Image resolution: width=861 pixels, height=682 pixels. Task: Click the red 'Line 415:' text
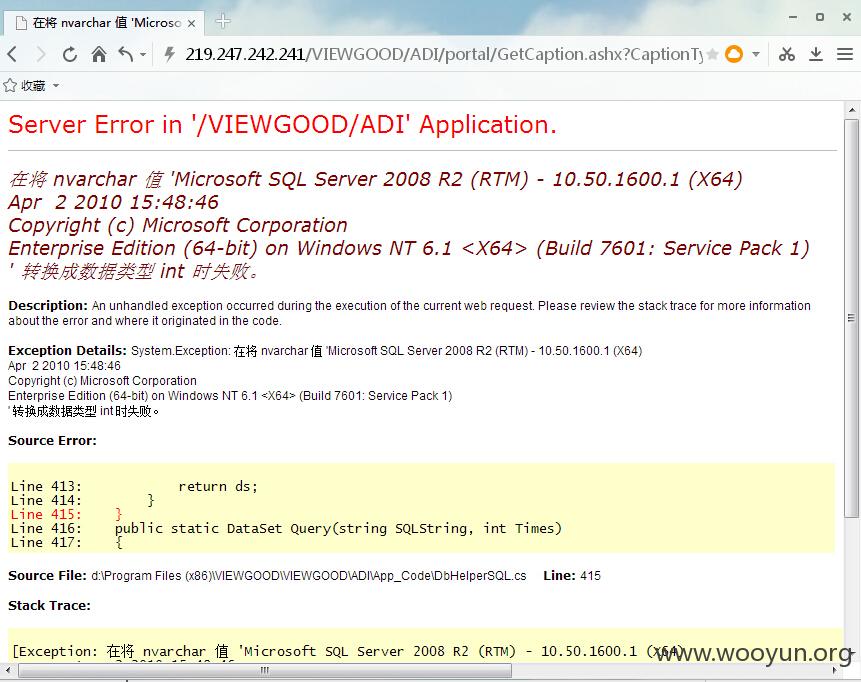pyautogui.click(x=46, y=514)
